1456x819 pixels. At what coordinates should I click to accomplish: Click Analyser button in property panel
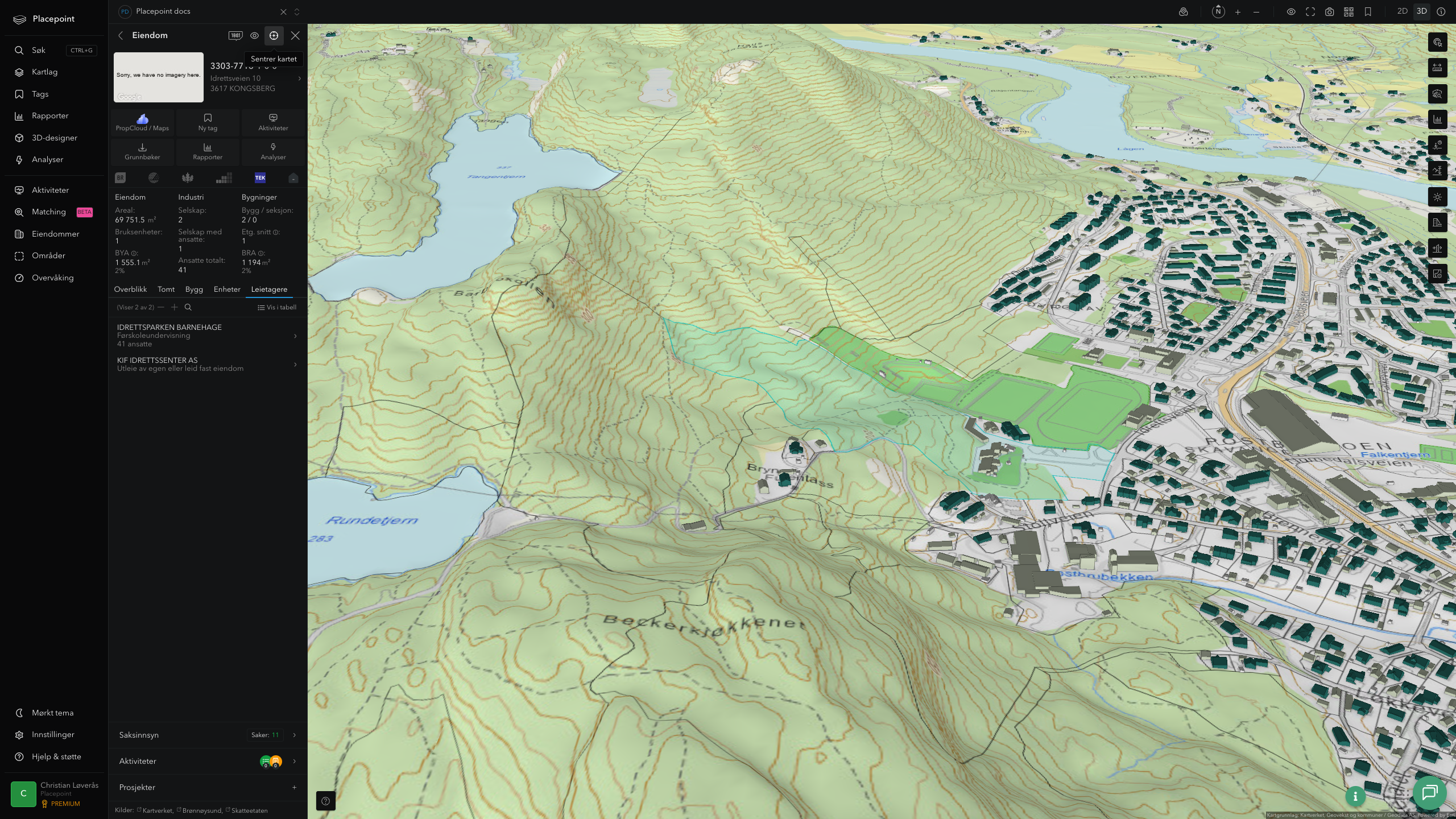tap(273, 151)
